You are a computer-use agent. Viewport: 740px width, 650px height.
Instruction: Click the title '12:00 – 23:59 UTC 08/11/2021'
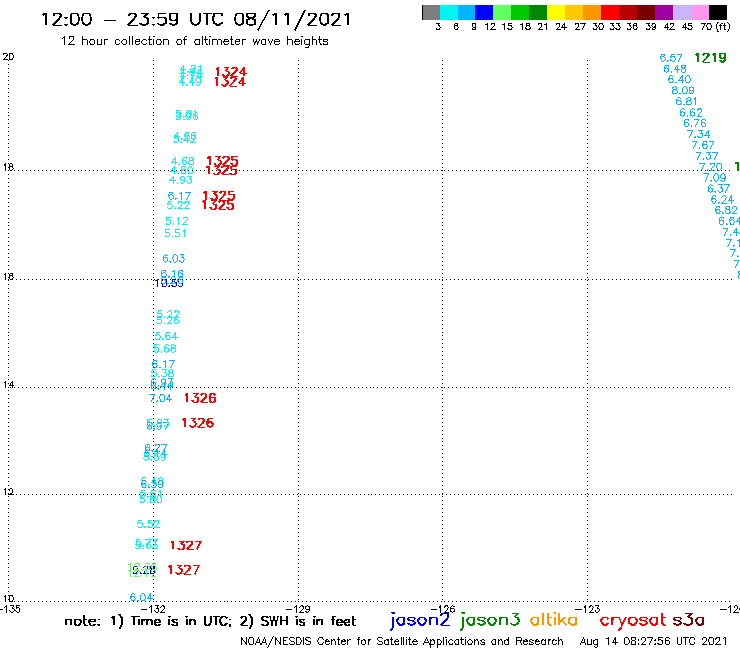click(196, 19)
